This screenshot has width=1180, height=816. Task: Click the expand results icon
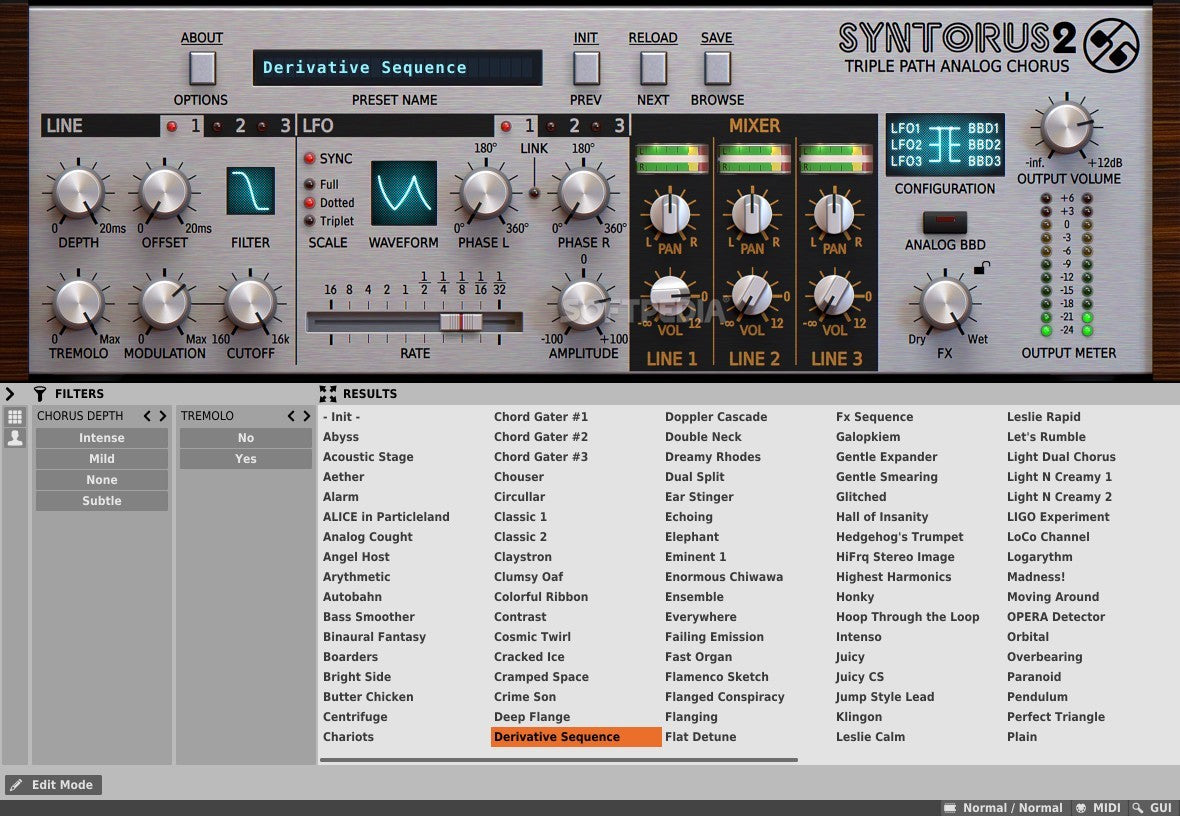(x=328, y=394)
